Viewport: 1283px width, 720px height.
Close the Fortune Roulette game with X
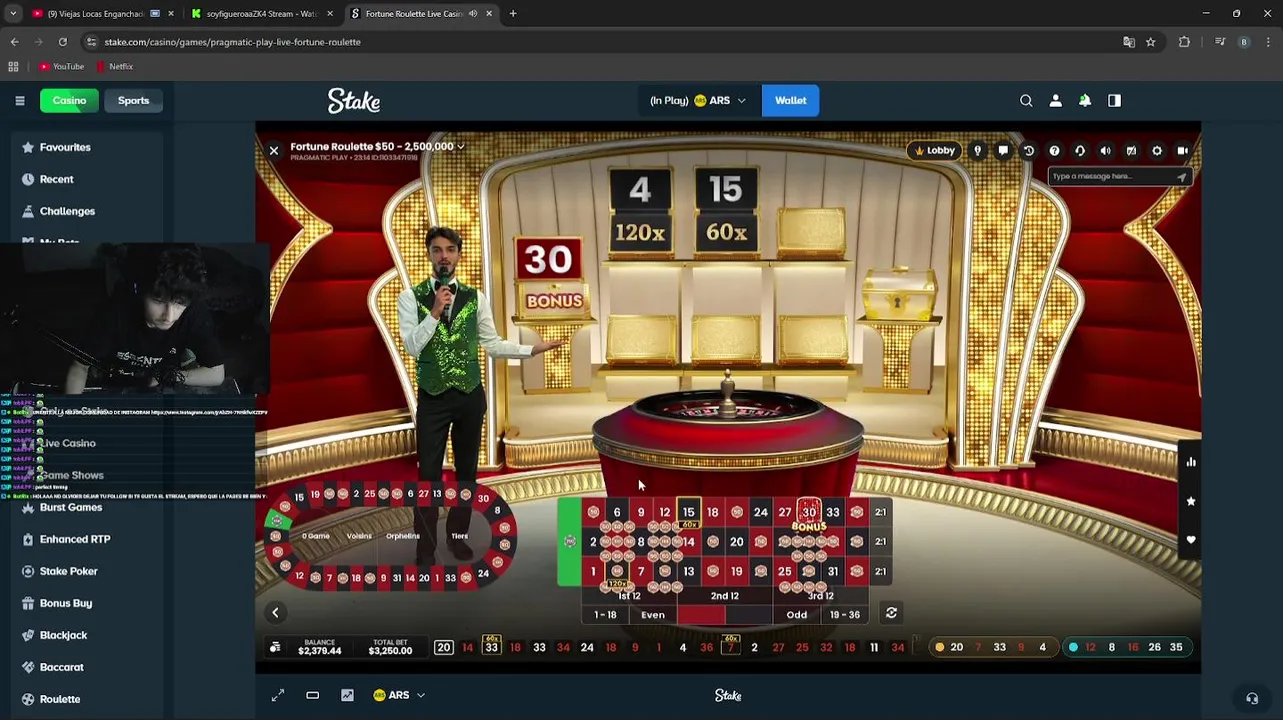pos(274,151)
